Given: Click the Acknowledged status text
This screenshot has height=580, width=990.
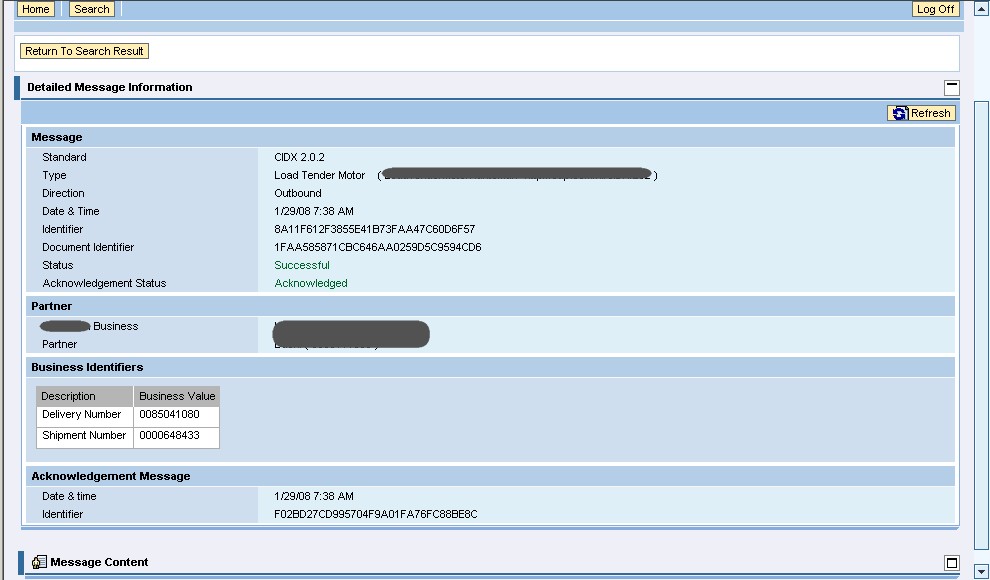Looking at the screenshot, I should [311, 283].
